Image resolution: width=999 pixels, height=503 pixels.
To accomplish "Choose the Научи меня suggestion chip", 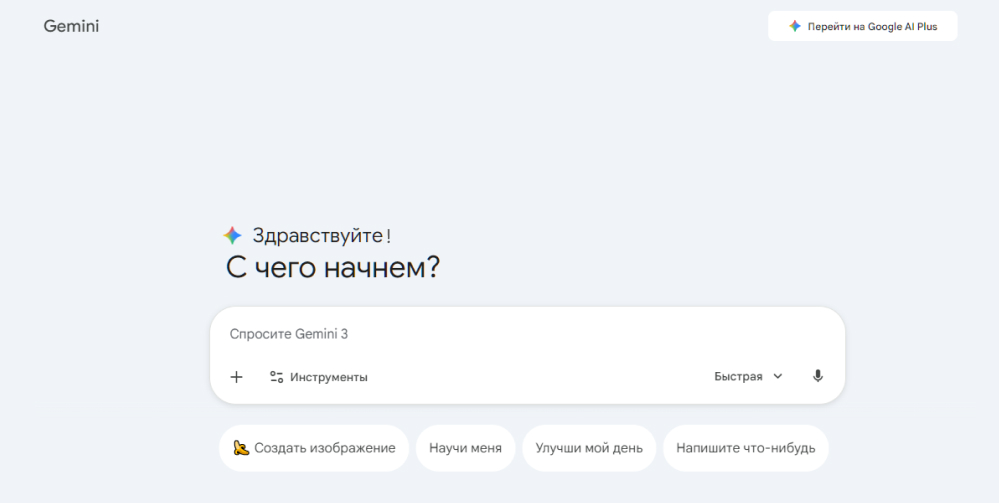I will pos(465,448).
